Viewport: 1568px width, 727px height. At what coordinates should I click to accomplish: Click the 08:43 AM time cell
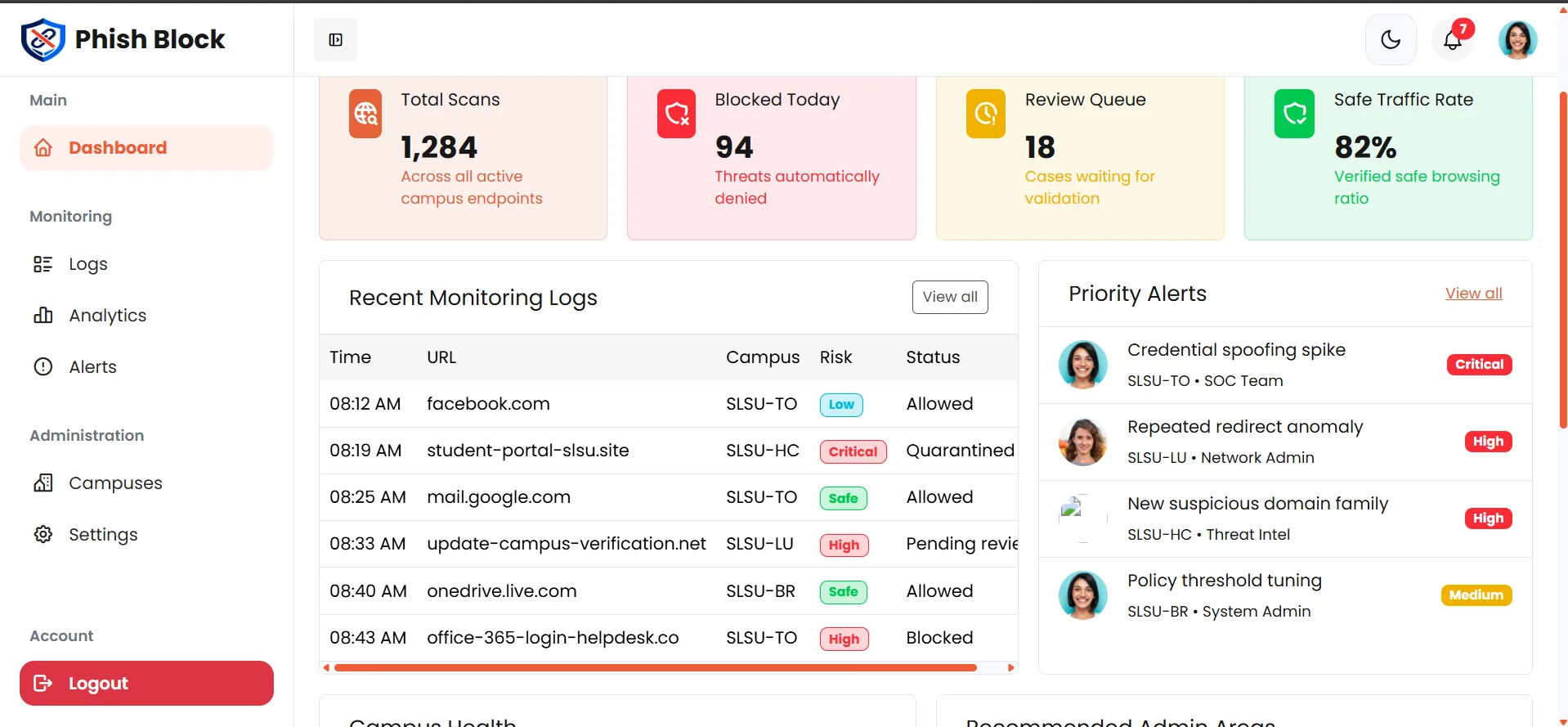[x=368, y=638]
